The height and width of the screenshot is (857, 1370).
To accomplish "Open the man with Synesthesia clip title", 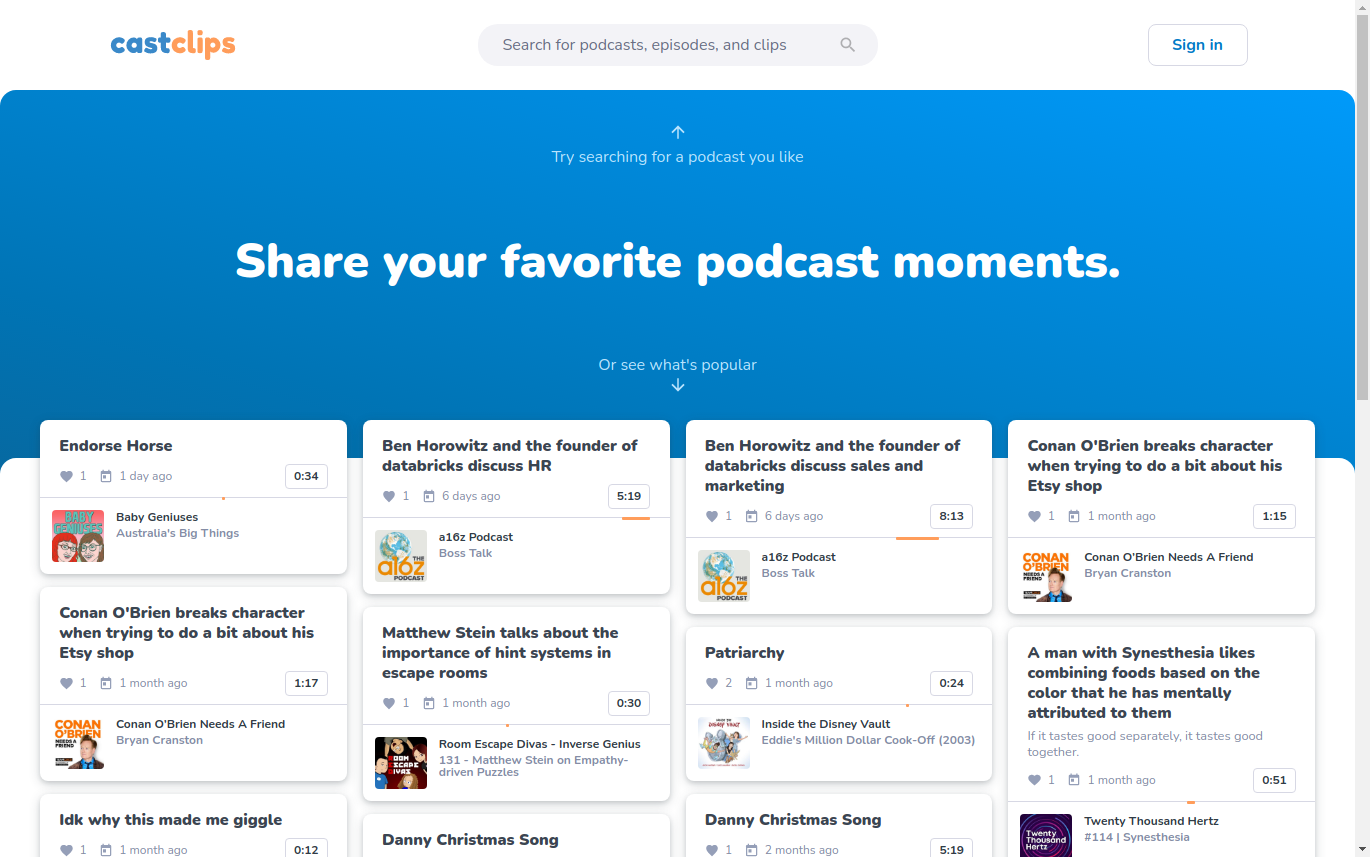I will tap(1144, 683).
